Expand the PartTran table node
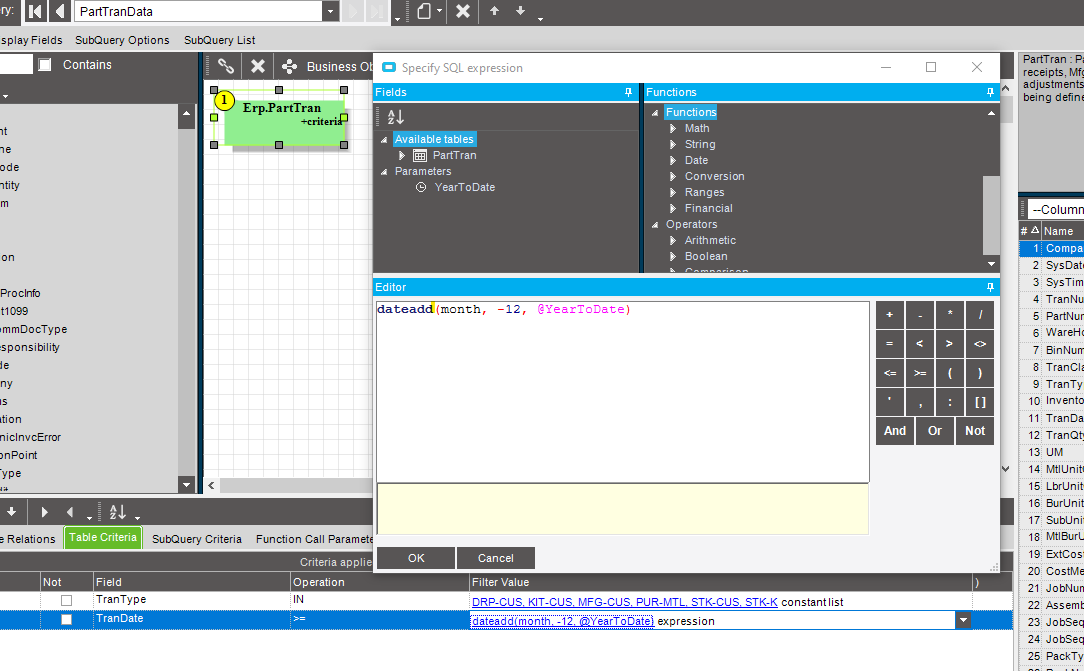This screenshot has width=1084, height=671. coord(402,155)
